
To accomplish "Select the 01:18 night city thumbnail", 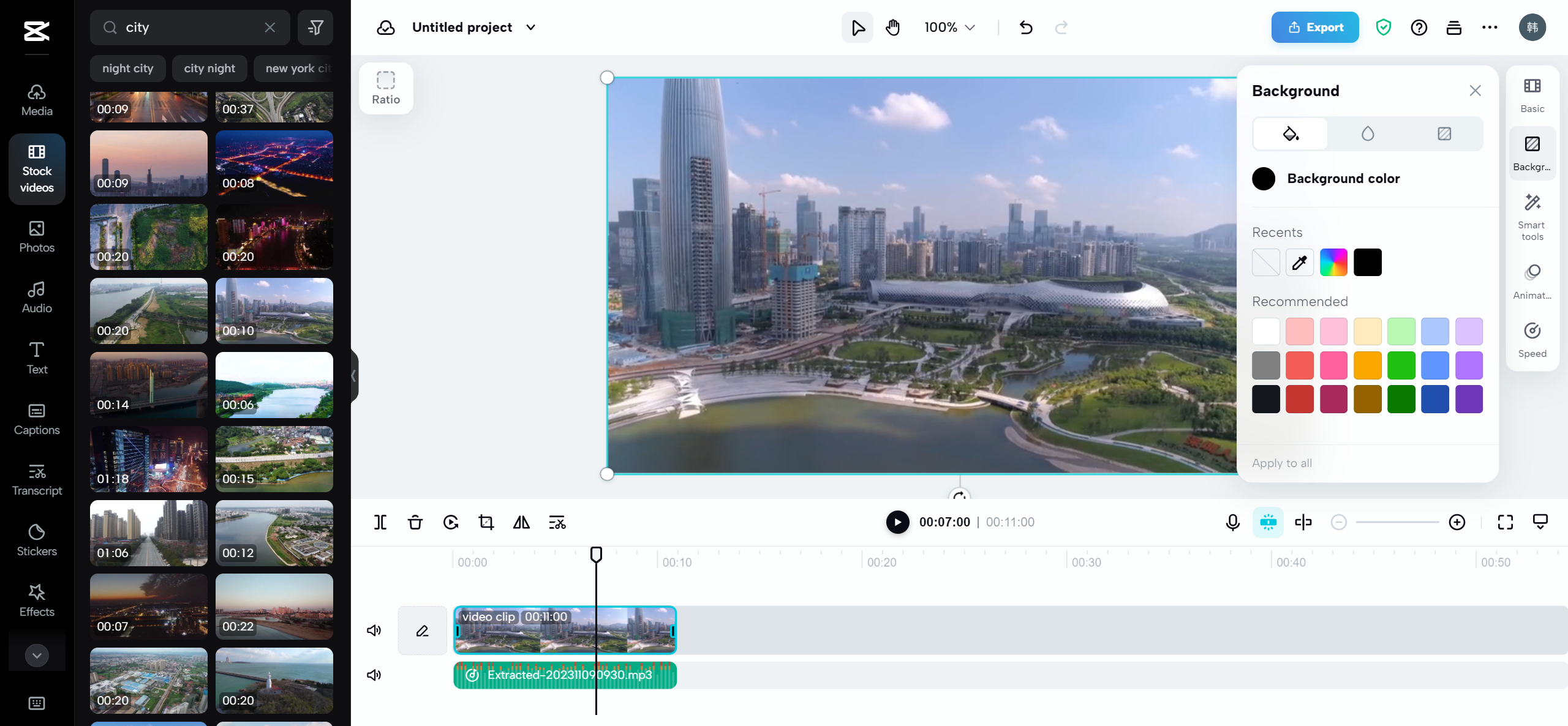I will (x=149, y=459).
